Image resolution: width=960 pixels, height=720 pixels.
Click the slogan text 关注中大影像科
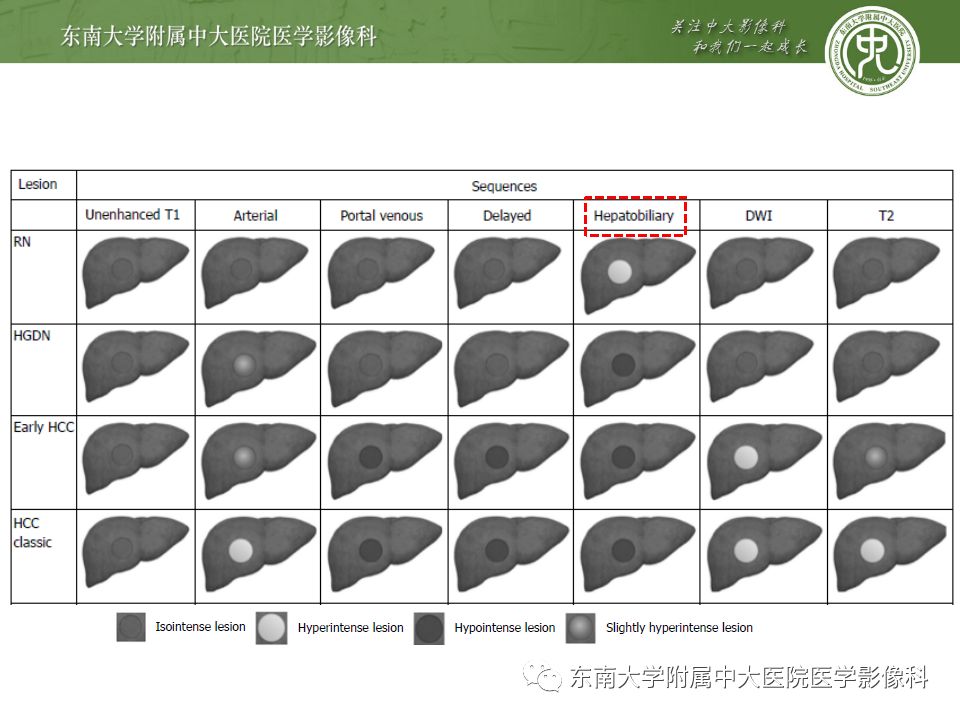pyautogui.click(x=727, y=26)
